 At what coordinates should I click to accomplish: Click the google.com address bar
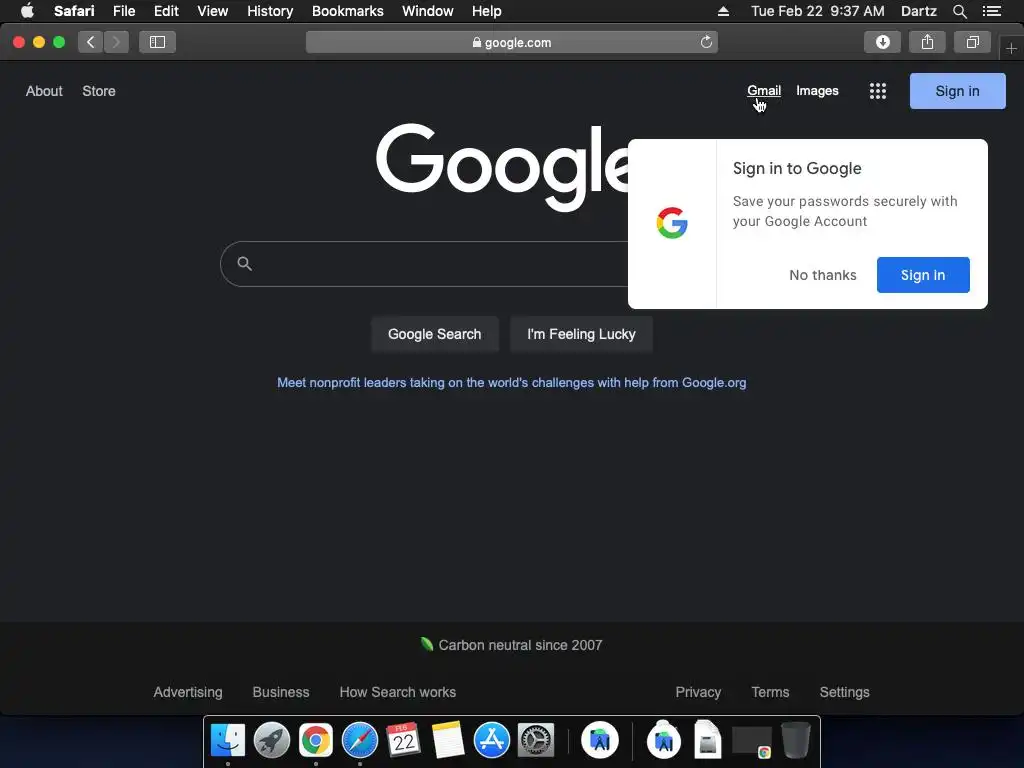[511, 42]
